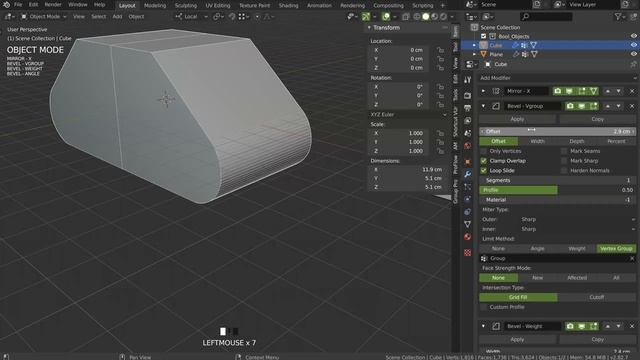Open the Outer miter type dropdown
Viewport: 640px width, 360px height.
coord(578,219)
